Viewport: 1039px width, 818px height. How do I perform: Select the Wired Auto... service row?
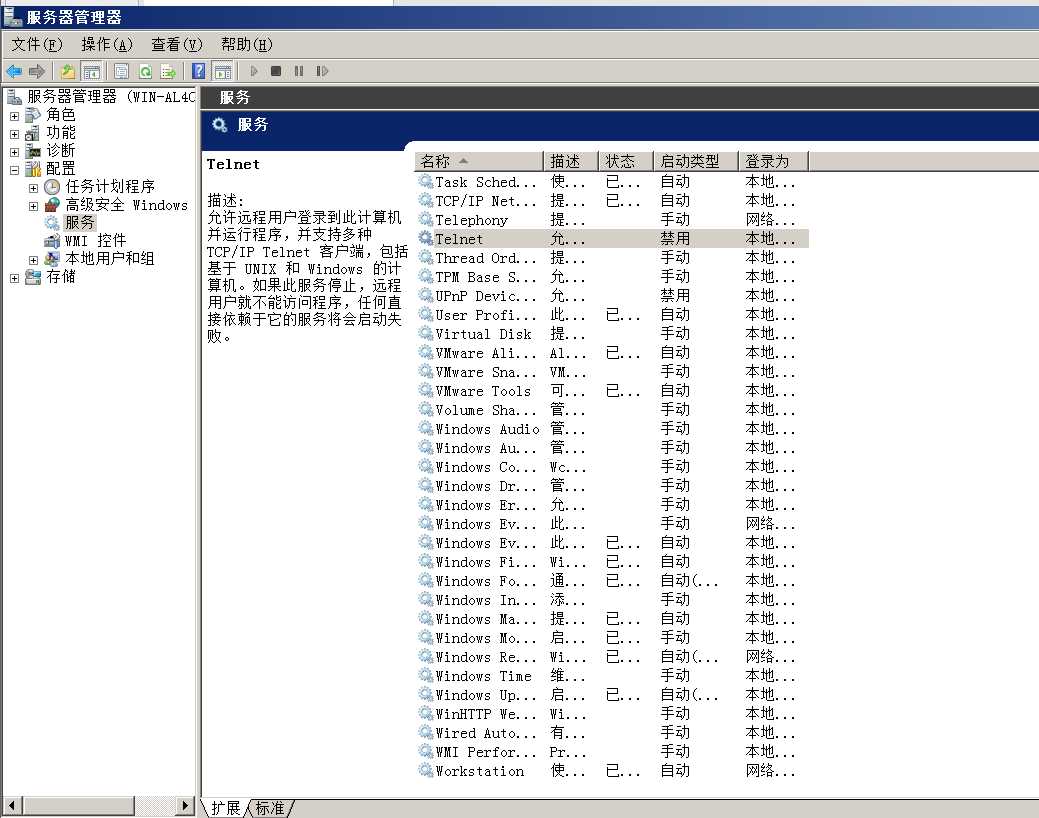tap(612, 732)
